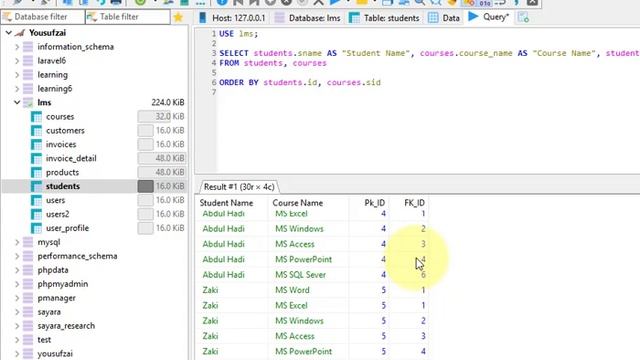Click the invoice_detail table icon

tap(36, 158)
